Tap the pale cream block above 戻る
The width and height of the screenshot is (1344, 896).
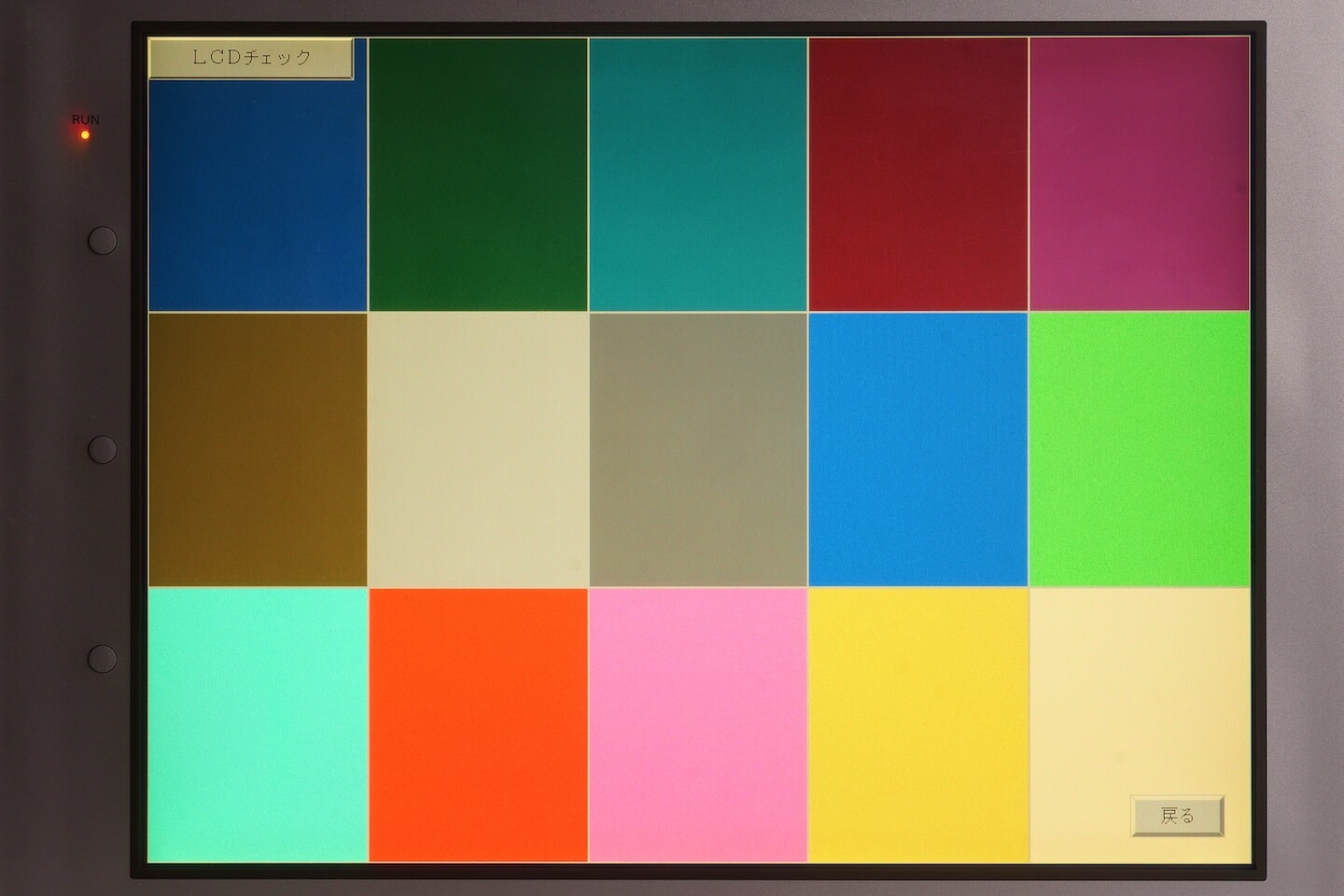click(x=1139, y=691)
